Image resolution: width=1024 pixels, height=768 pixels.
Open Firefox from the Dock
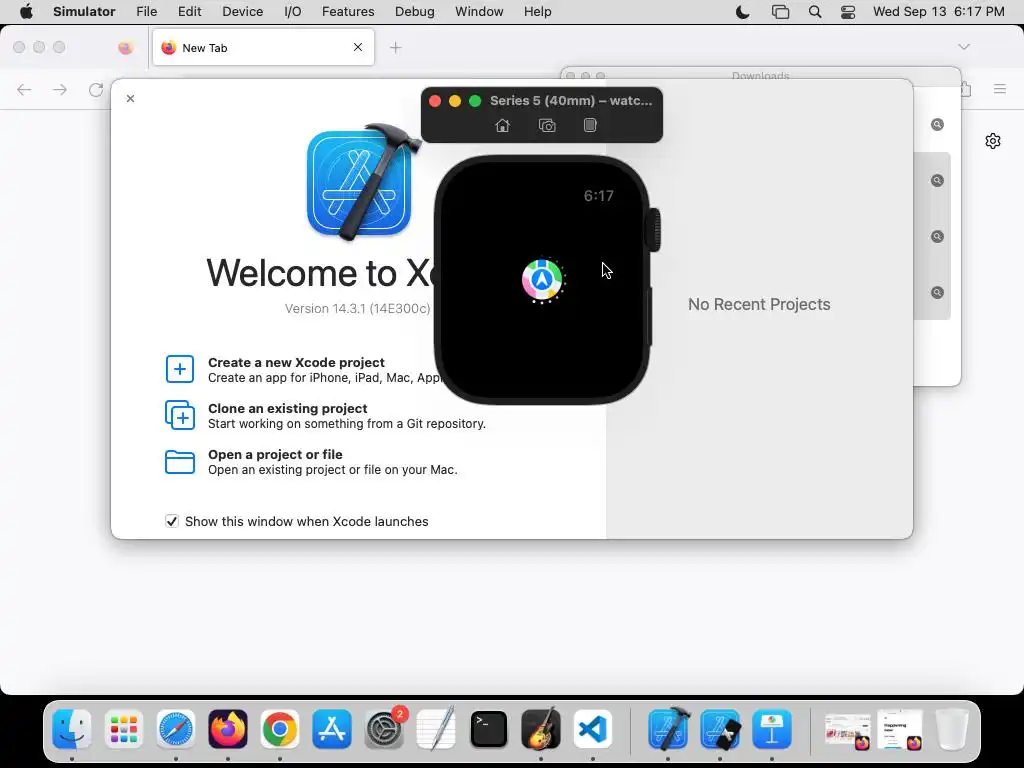228,729
